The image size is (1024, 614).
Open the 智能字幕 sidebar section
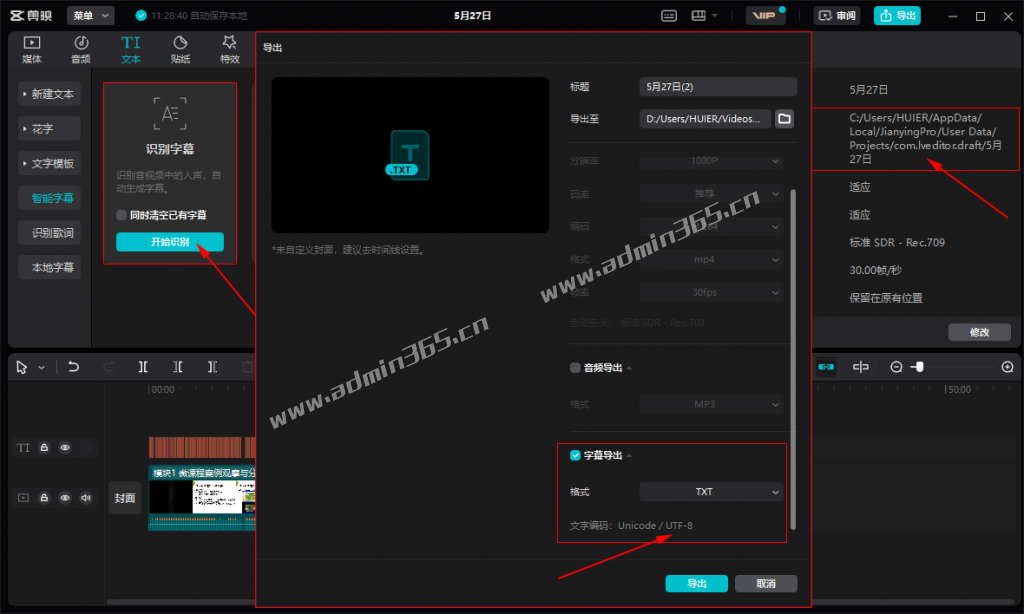pos(52,198)
